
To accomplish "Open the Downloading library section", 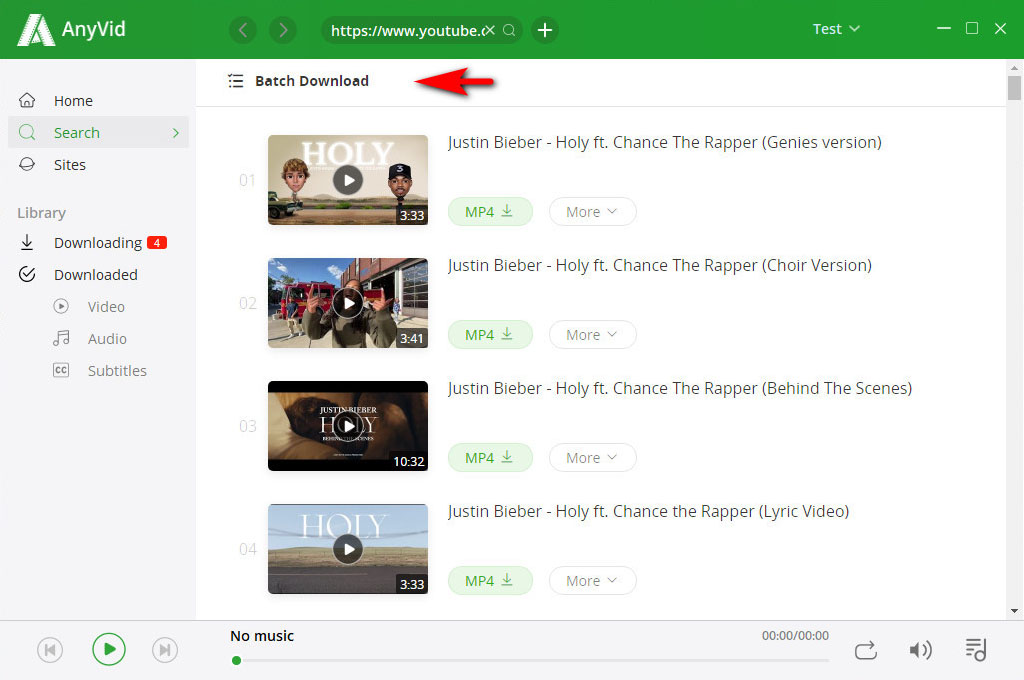I will coord(99,242).
